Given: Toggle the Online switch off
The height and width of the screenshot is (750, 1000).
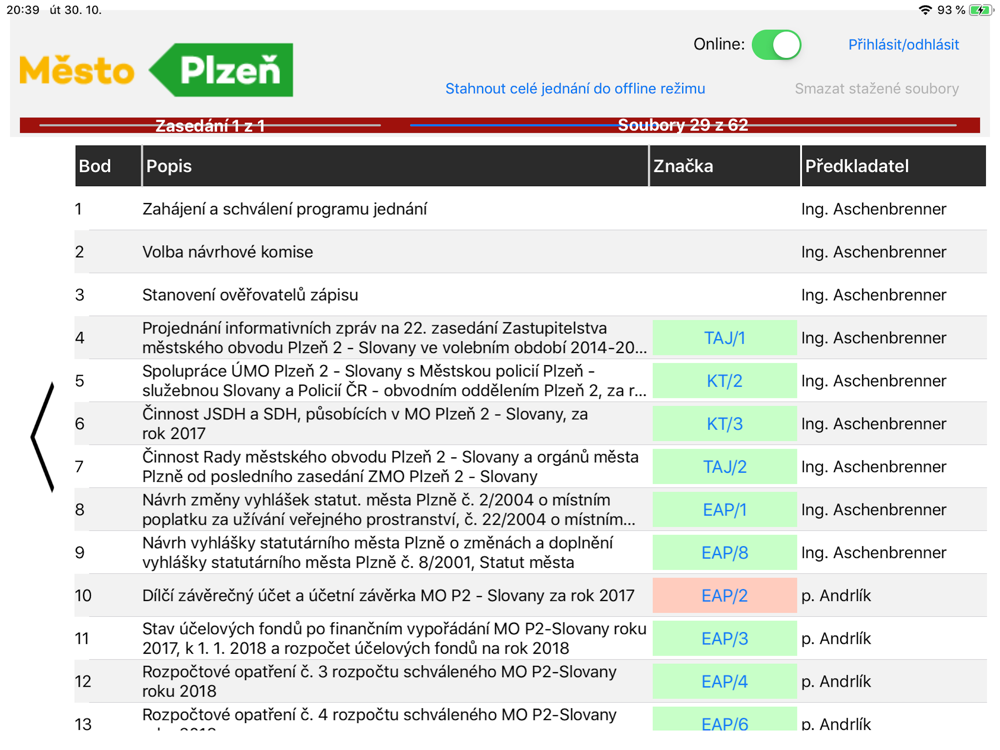Looking at the screenshot, I should click(776, 45).
